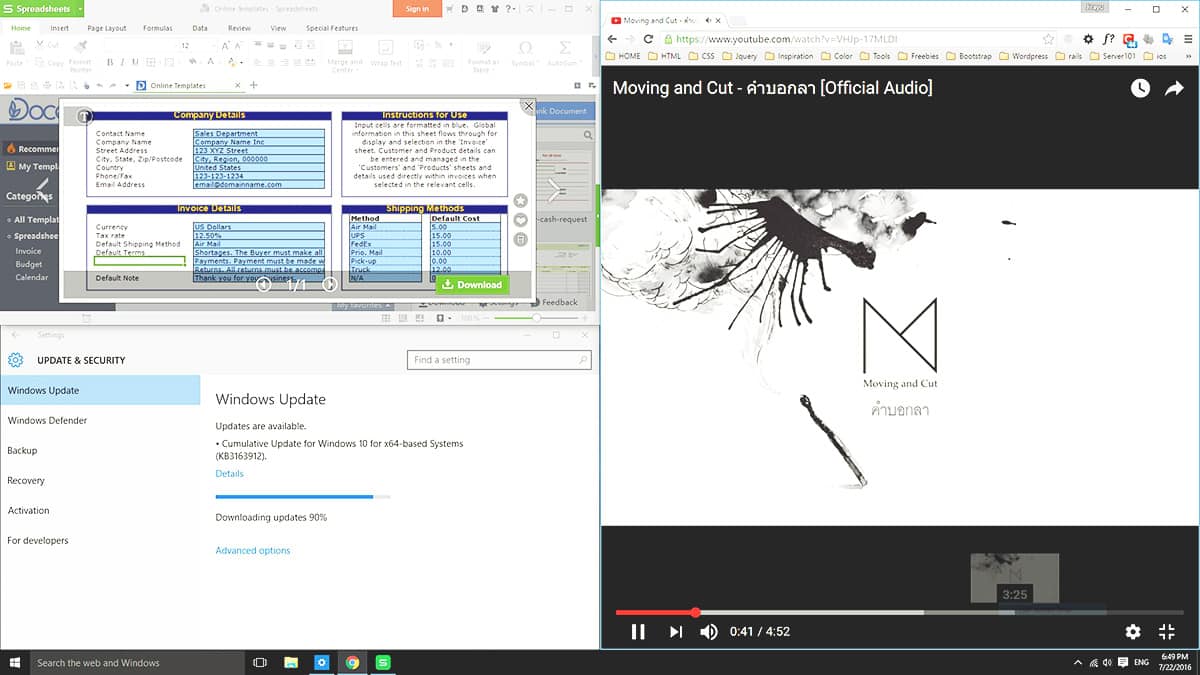Screen dimensions: 1200x675
Task: Skip to next video in YouTube player
Action: pos(676,631)
